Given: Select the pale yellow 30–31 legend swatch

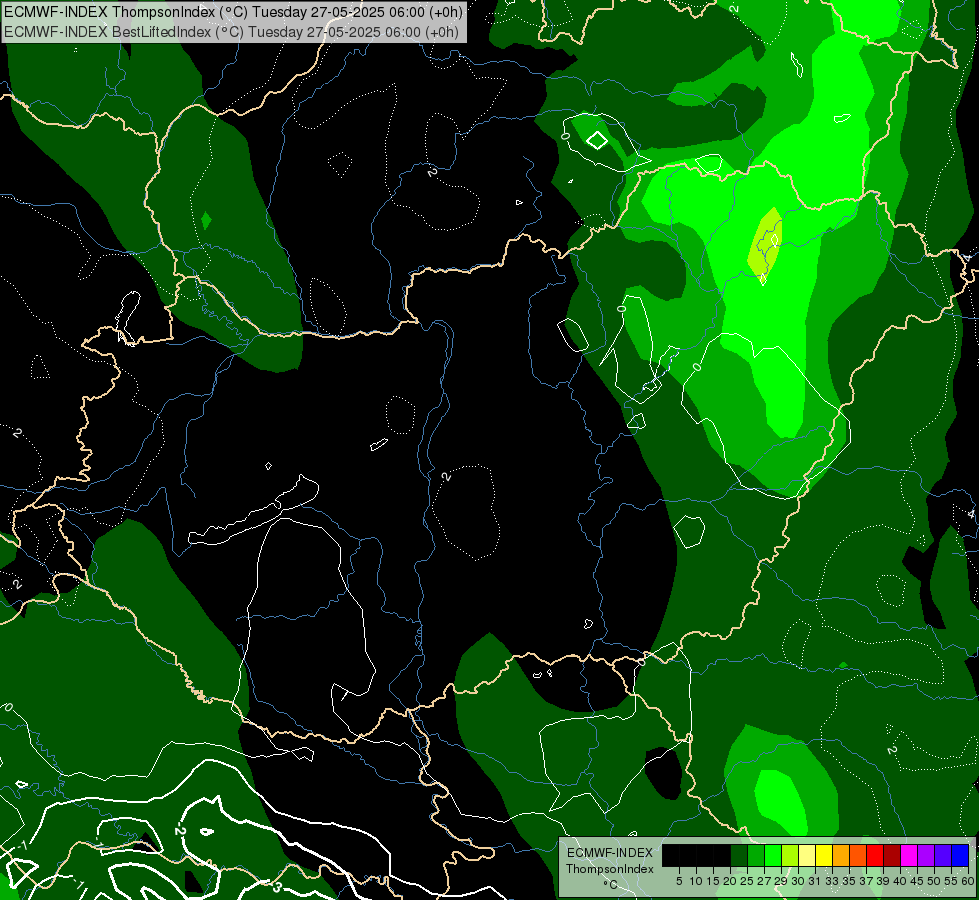Looking at the screenshot, I should point(807,855).
